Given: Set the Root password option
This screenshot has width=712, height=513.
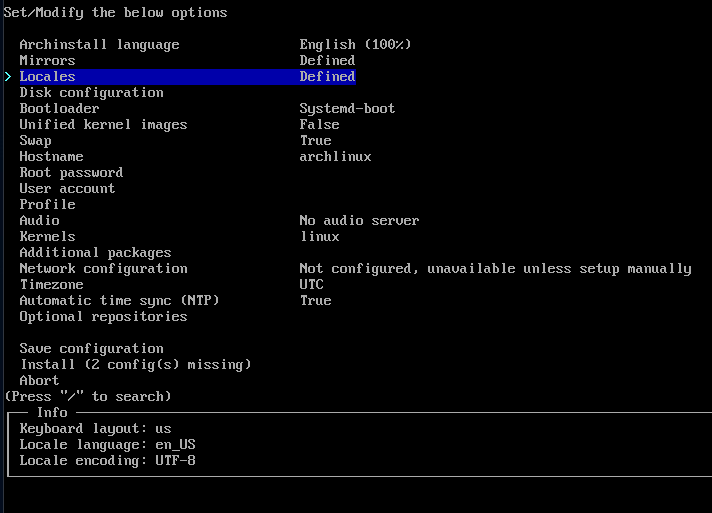Looking at the screenshot, I should [x=71, y=173].
